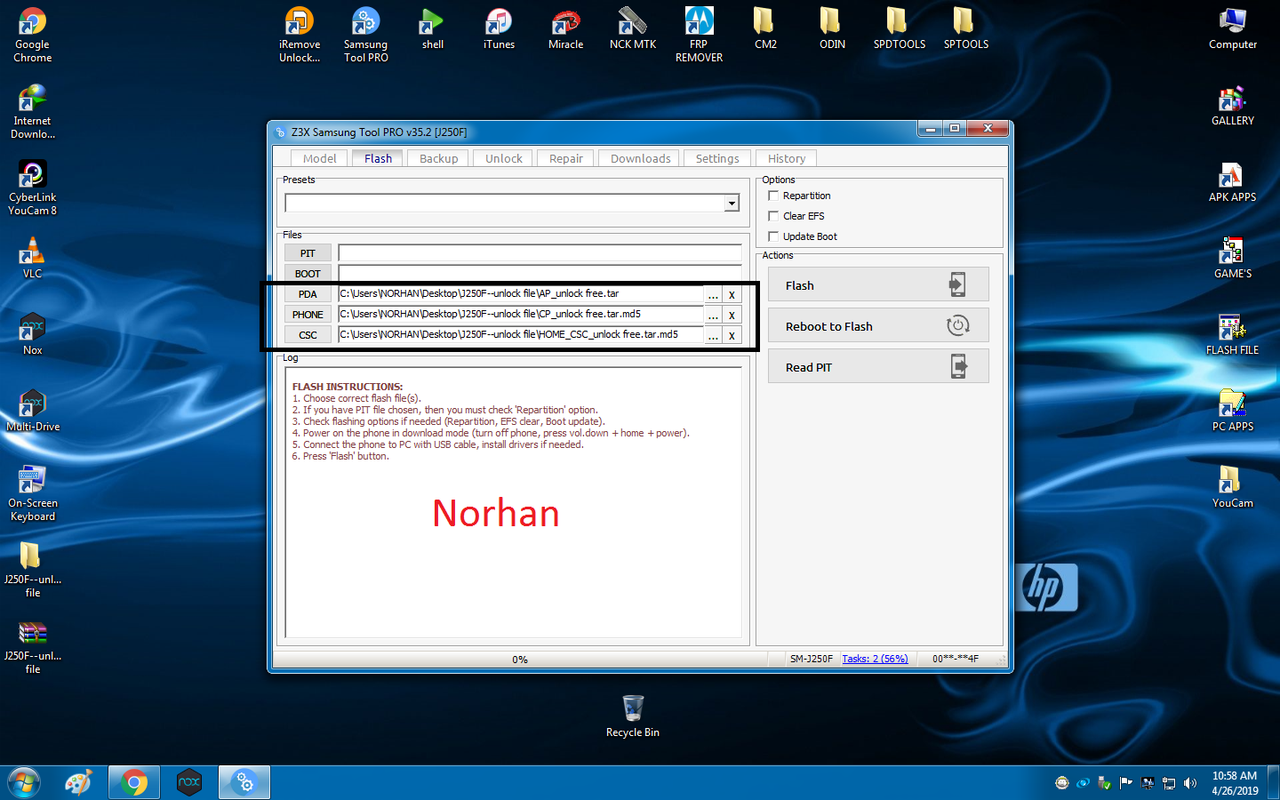This screenshot has width=1280, height=800.
Task: Open YouCam folder on desktop
Action: coord(1232,487)
